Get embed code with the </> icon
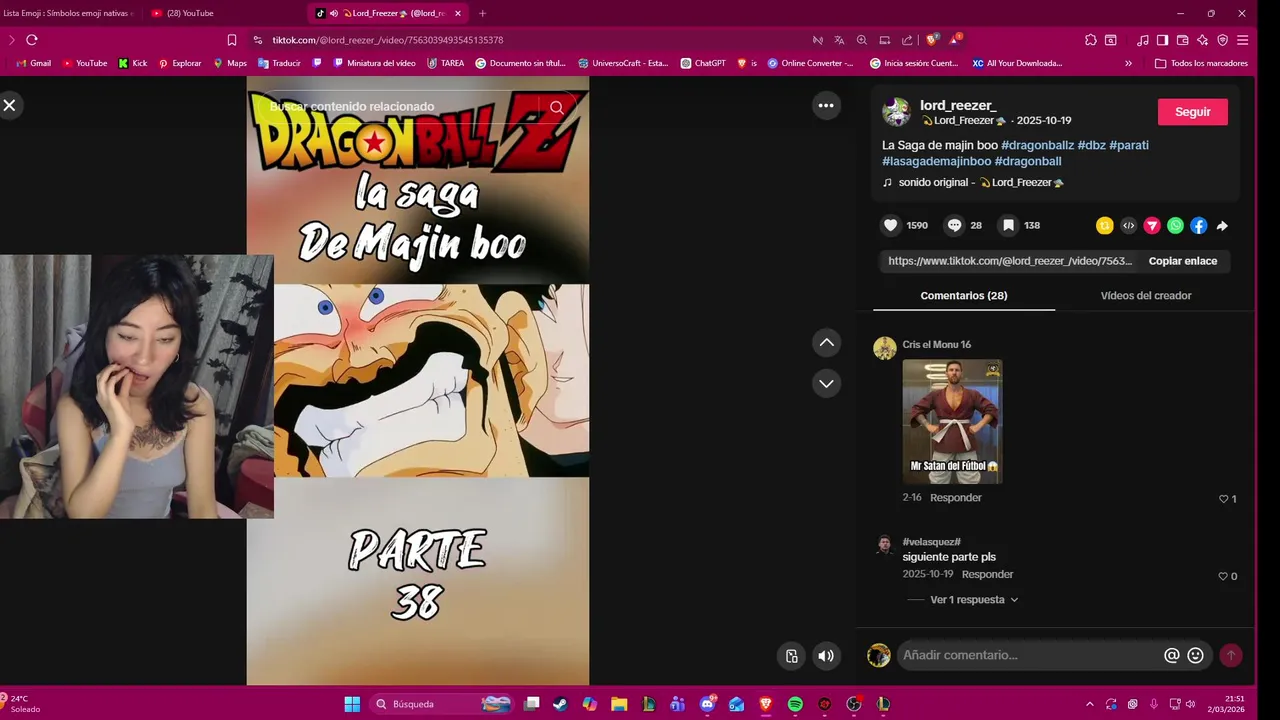 click(x=1129, y=226)
